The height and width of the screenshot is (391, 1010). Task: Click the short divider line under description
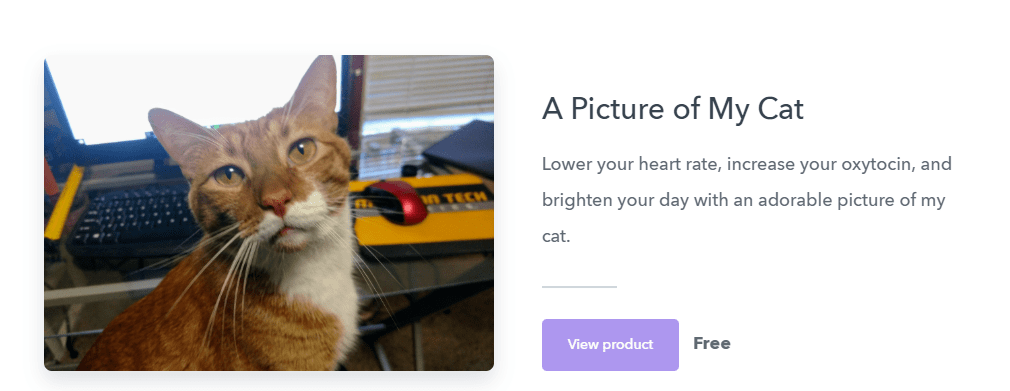coord(579,287)
